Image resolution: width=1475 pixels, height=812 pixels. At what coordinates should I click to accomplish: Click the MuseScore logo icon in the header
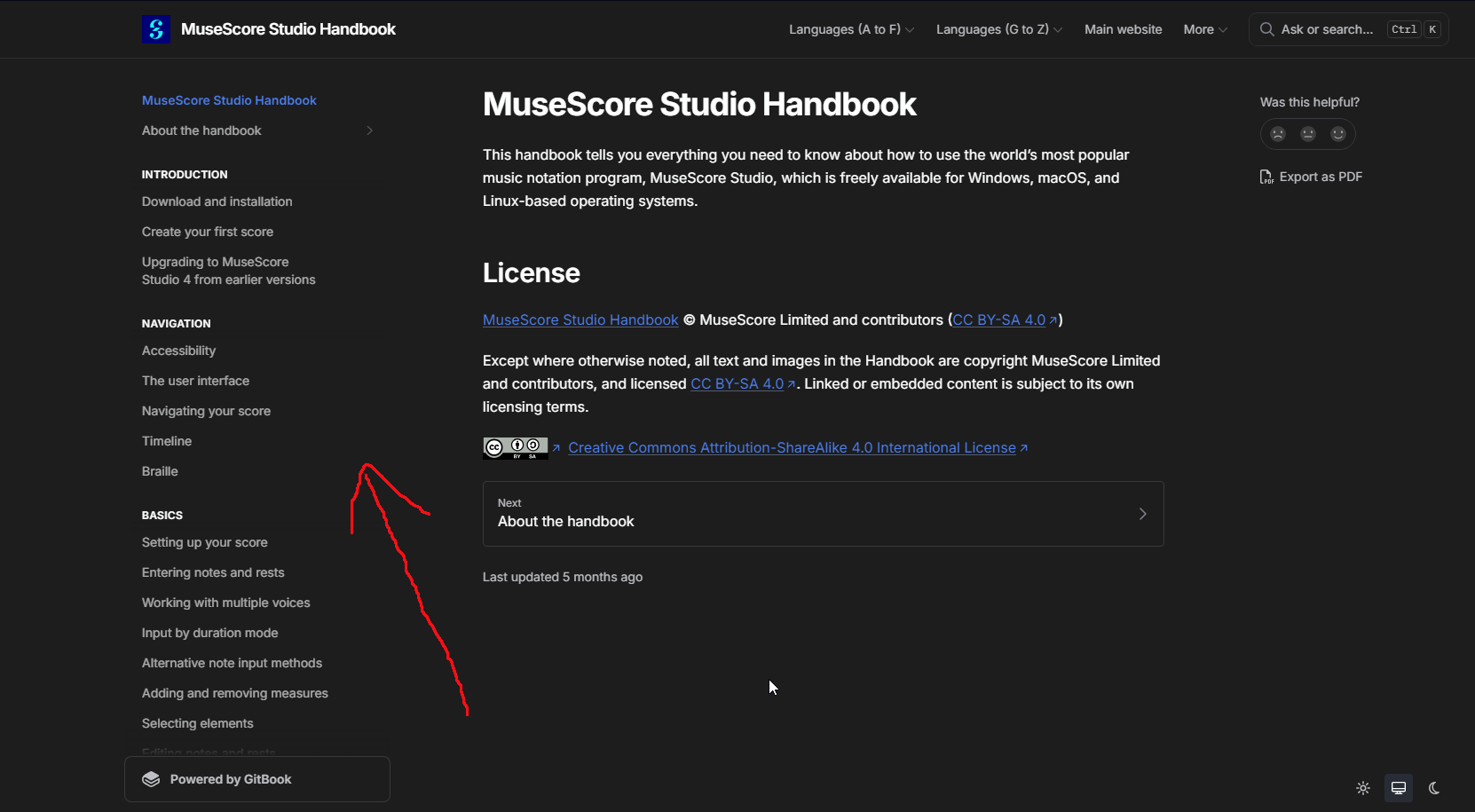pyautogui.click(x=156, y=29)
